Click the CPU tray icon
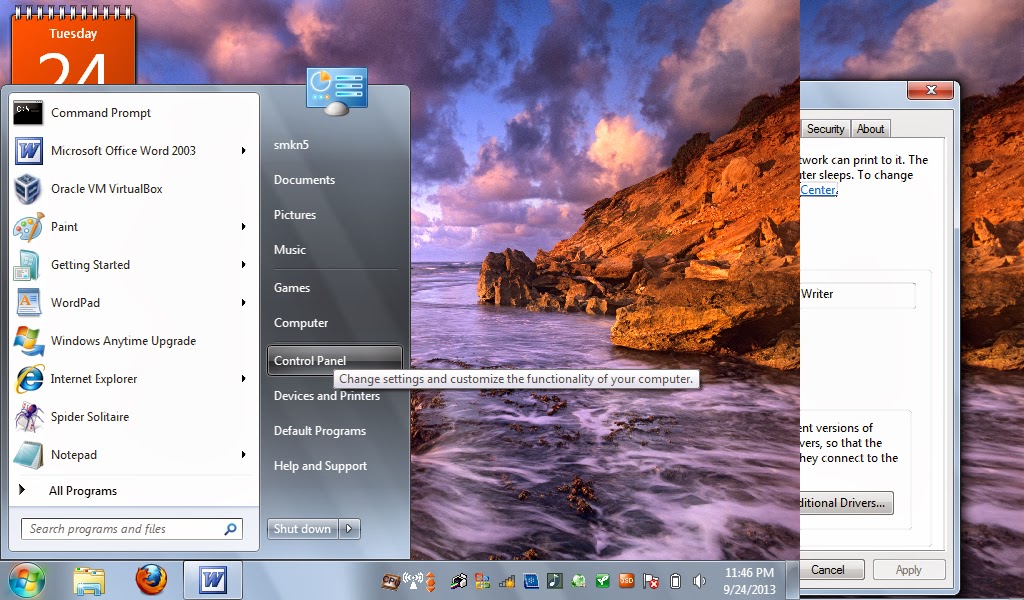This screenshot has width=1024, height=600. point(391,580)
